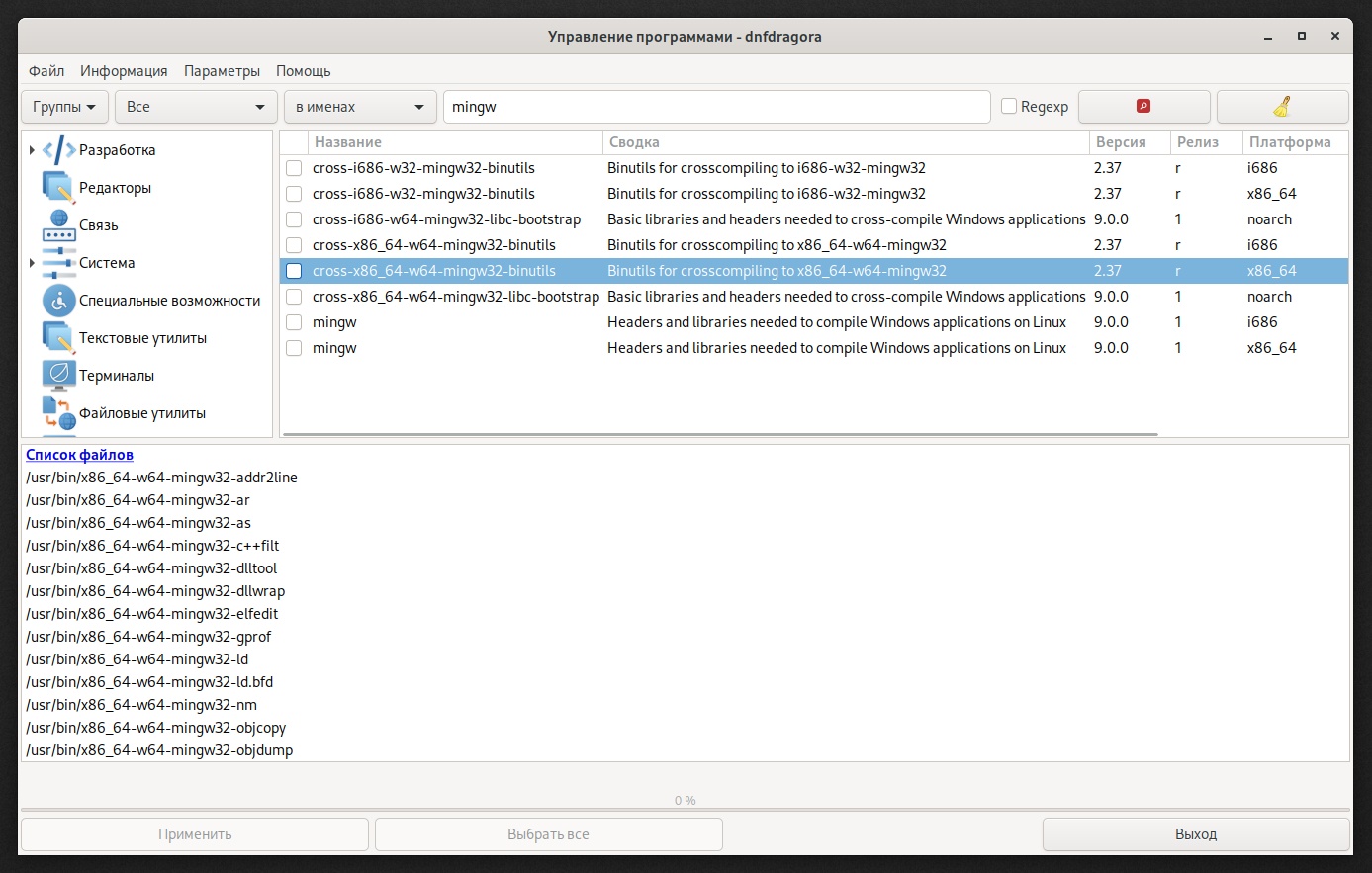1372x873 pixels.
Task: Click the Специальные возможности accessibility icon
Action: click(x=59, y=301)
